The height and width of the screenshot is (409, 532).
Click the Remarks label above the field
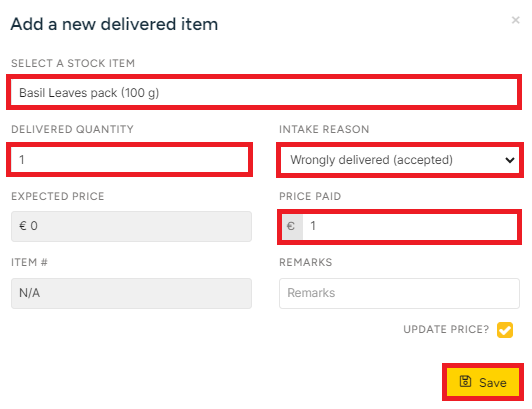click(x=305, y=262)
